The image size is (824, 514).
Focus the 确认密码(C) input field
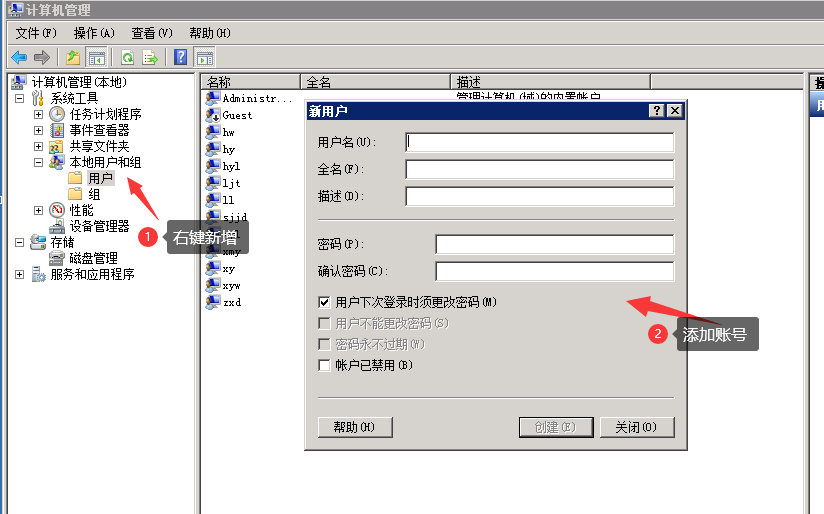click(x=555, y=271)
